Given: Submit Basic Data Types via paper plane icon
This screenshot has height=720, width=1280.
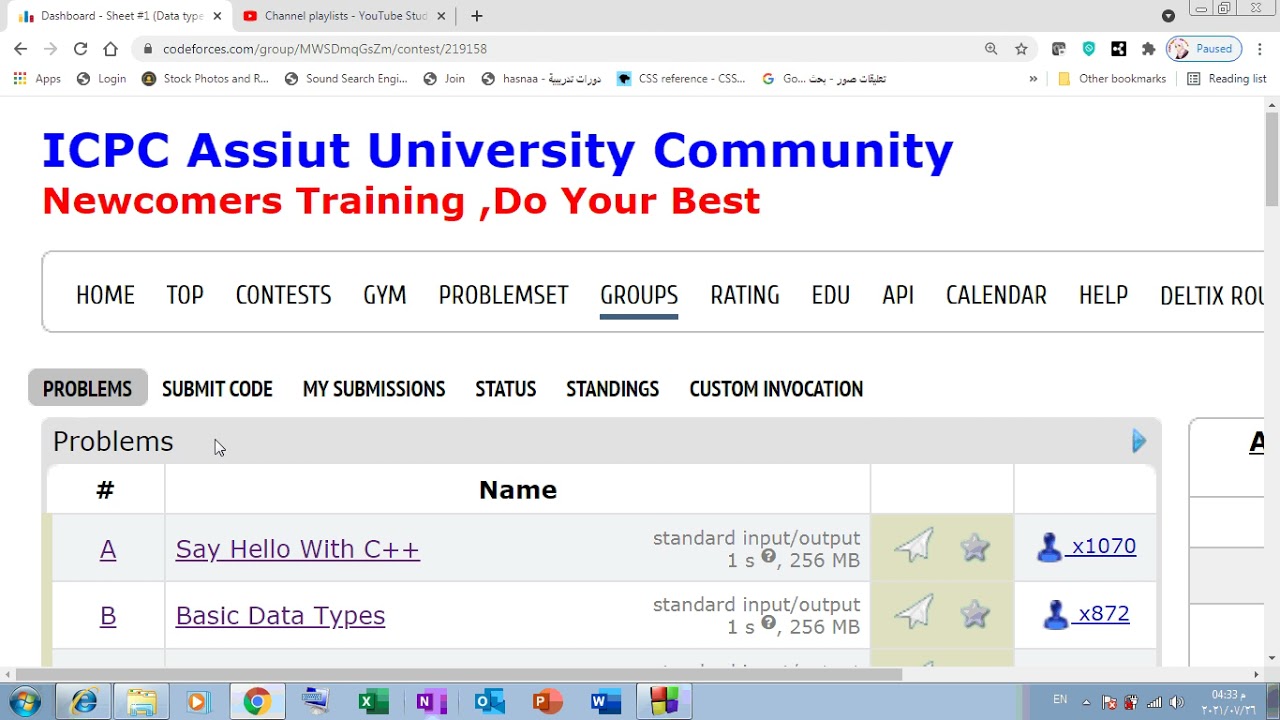Looking at the screenshot, I should click(914, 613).
